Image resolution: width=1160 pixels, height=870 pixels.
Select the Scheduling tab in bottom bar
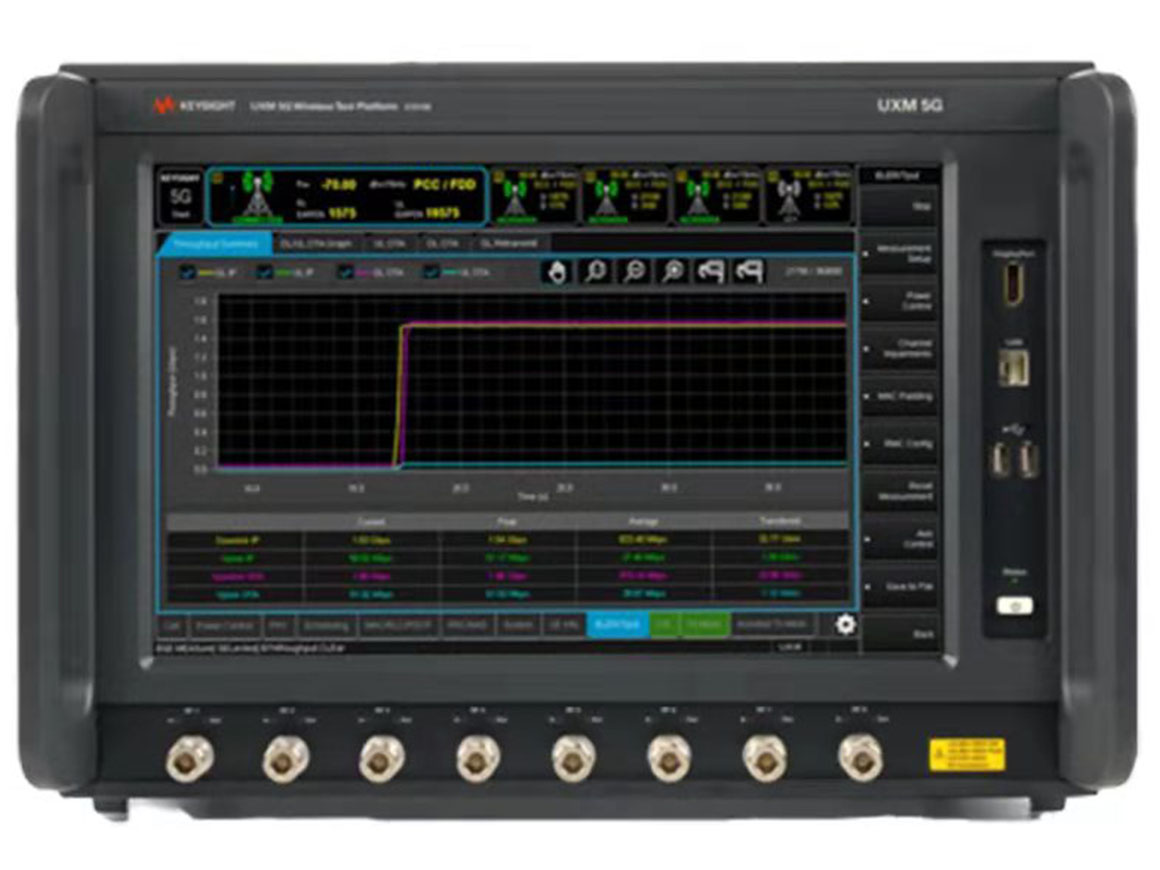326,625
